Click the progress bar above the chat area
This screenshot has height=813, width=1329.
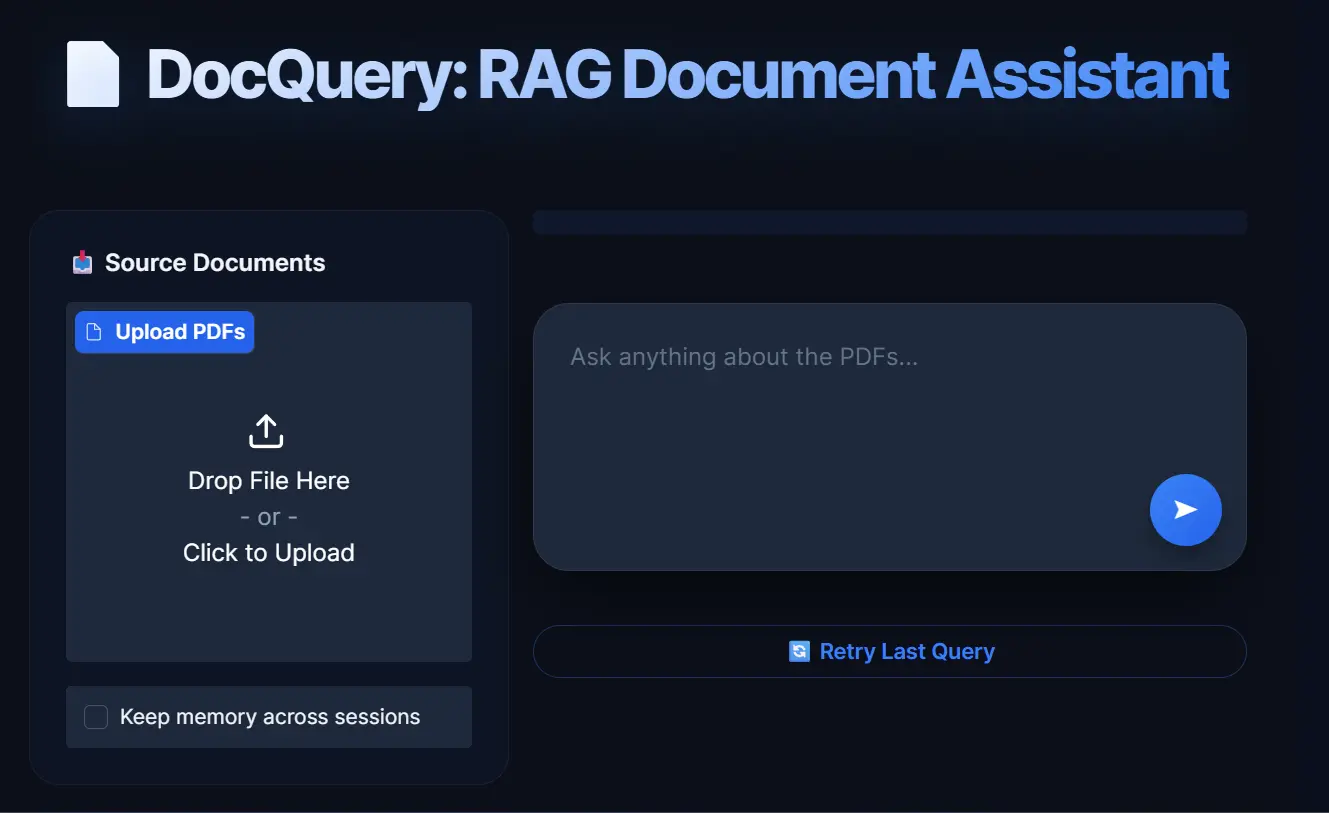coord(890,222)
